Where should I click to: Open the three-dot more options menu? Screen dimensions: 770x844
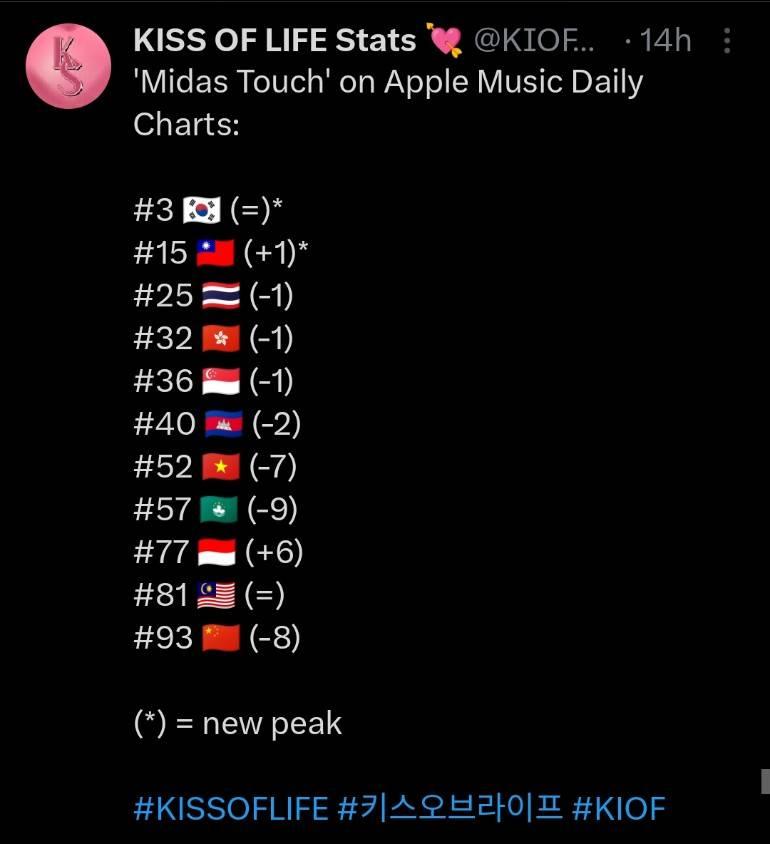click(727, 41)
